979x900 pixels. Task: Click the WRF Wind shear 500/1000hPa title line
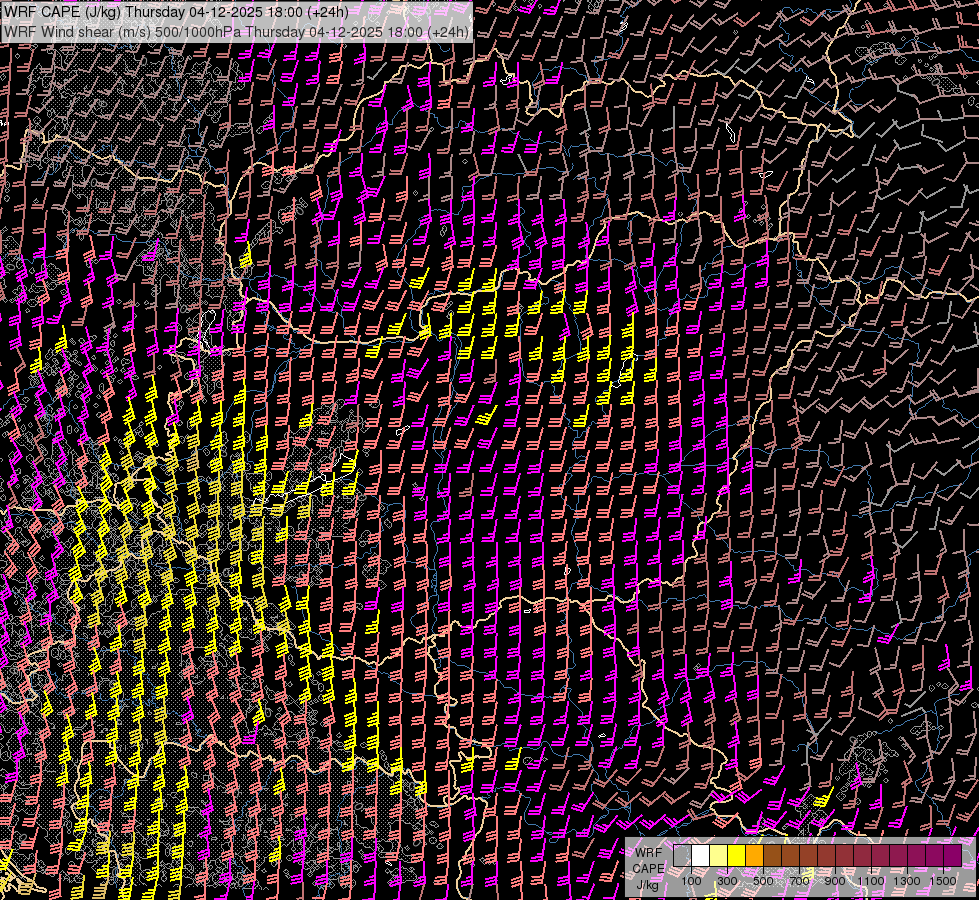tap(236, 32)
